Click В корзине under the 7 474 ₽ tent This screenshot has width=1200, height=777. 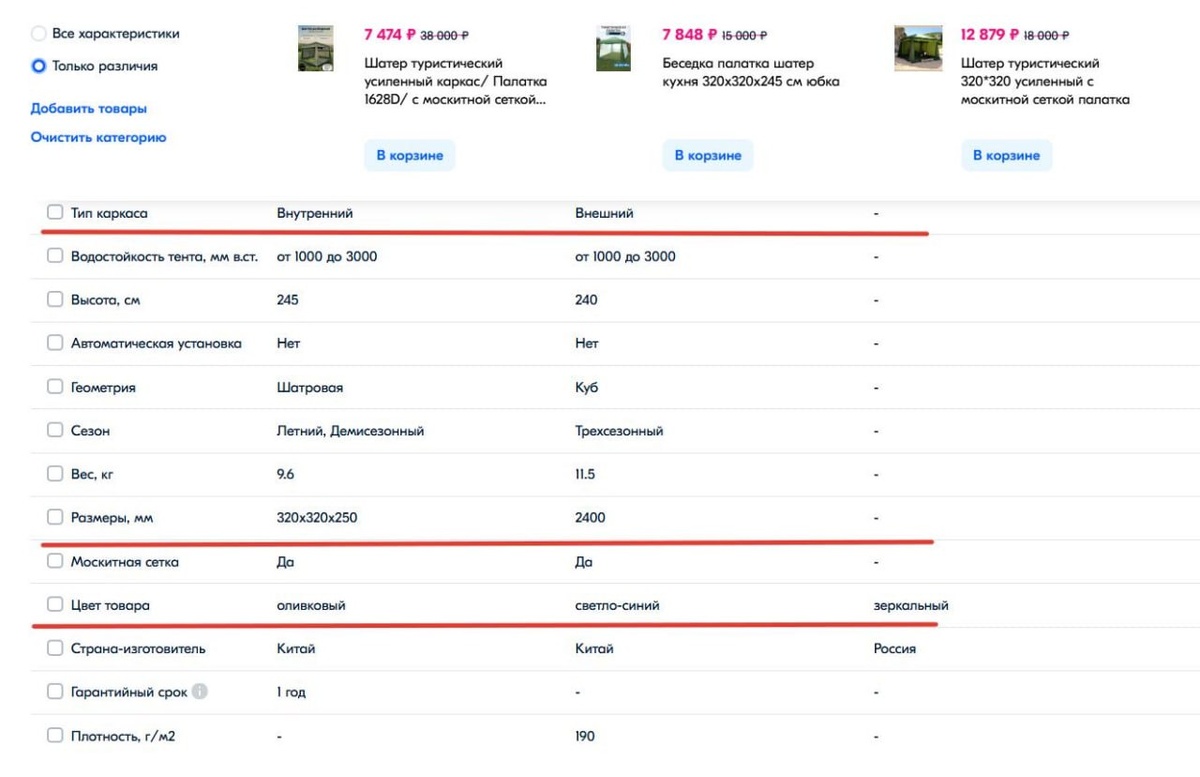point(410,155)
